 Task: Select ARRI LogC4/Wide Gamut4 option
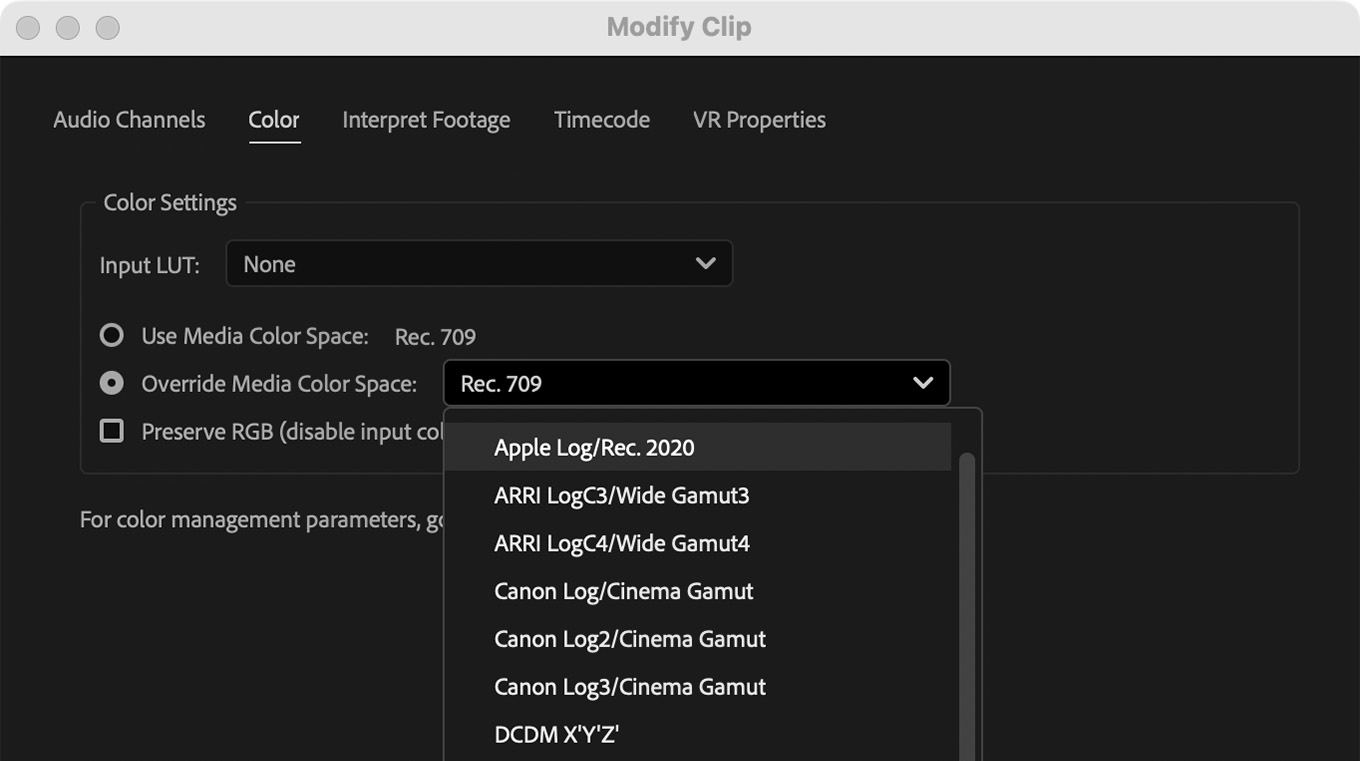tap(621, 544)
